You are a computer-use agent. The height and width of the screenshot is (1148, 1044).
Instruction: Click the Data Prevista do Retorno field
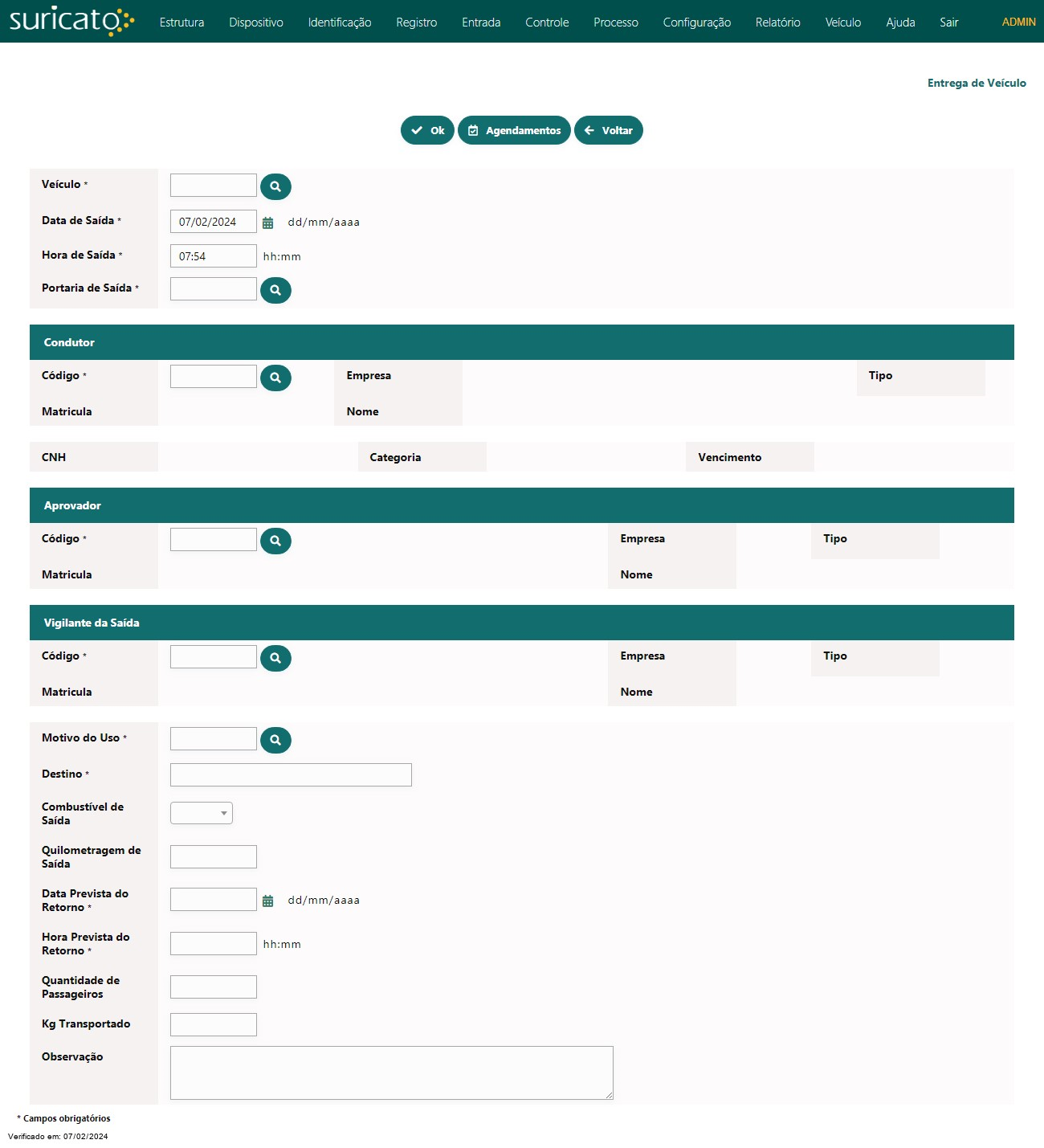[x=214, y=899]
